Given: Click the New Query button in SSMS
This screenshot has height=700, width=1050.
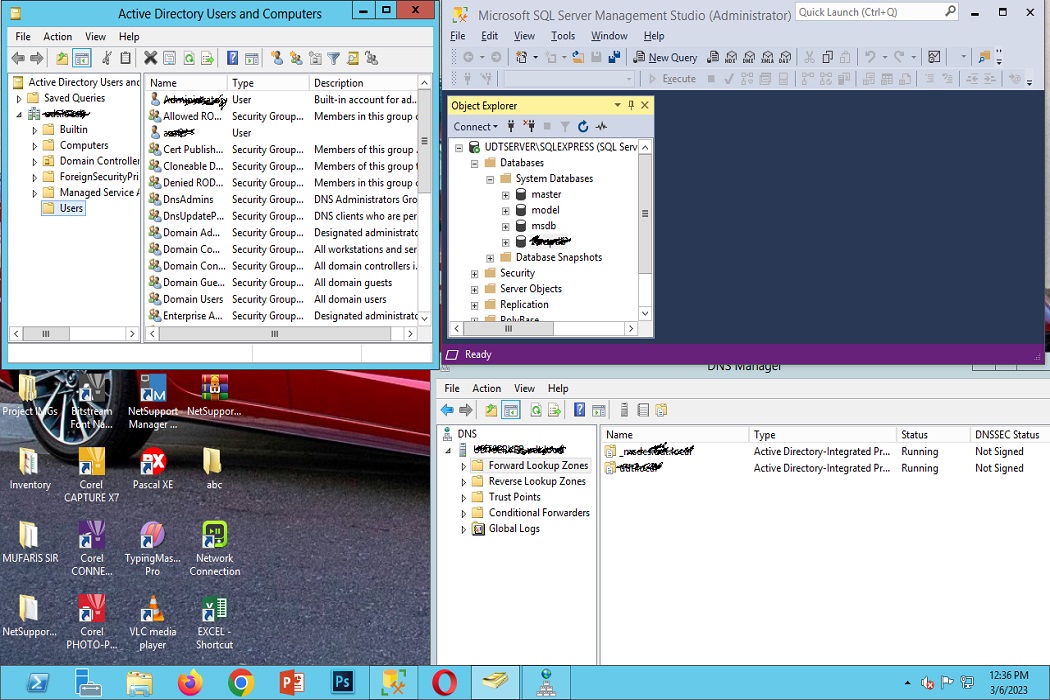Looking at the screenshot, I should coord(665,57).
